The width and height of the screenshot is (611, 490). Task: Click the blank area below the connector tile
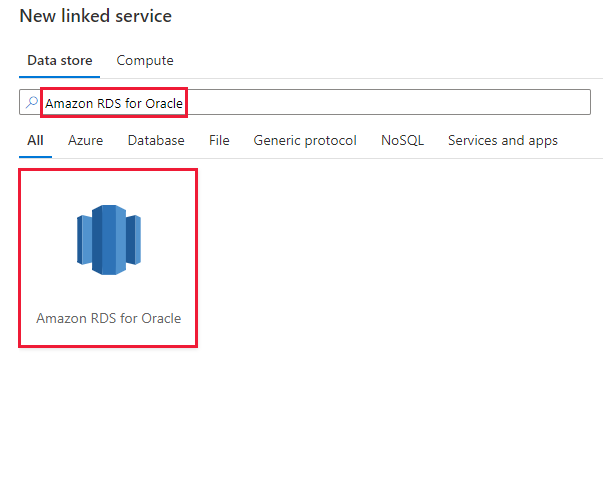click(108, 420)
